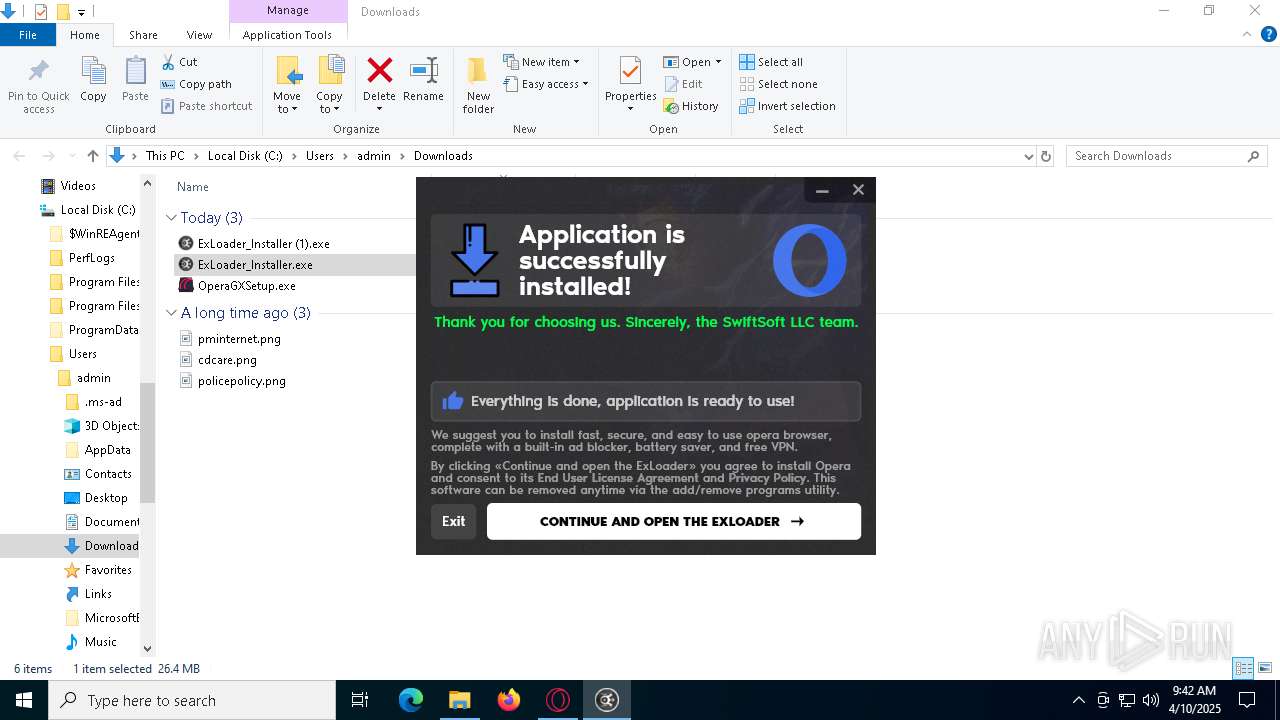This screenshot has height=720, width=1280.
Task: Click Continue and open the ExLoader button
Action: pos(673,521)
